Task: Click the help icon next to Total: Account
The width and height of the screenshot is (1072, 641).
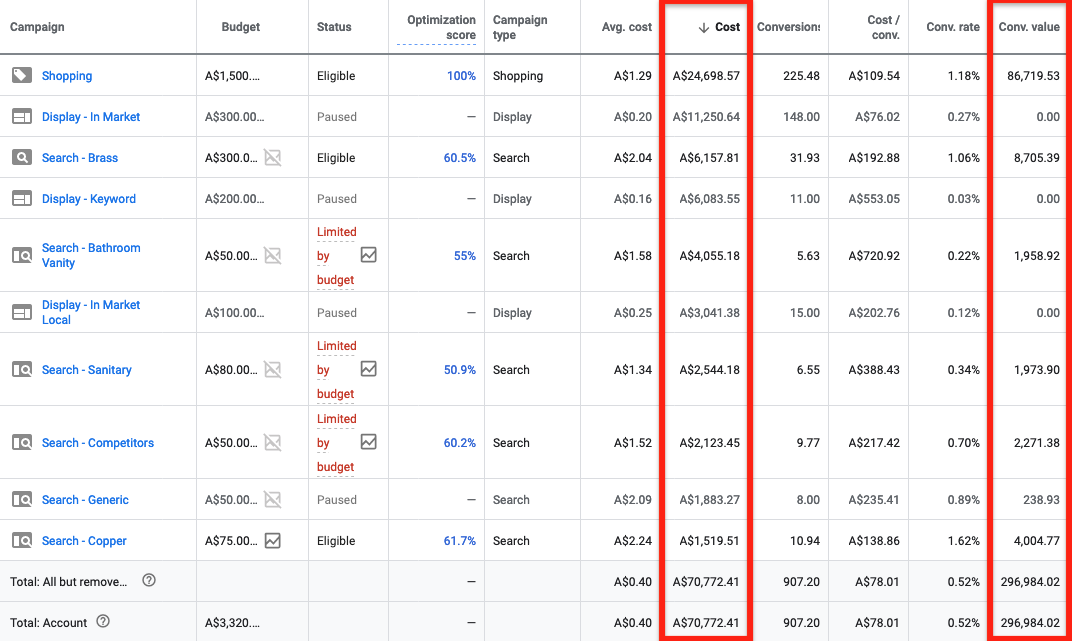Action: point(102,622)
